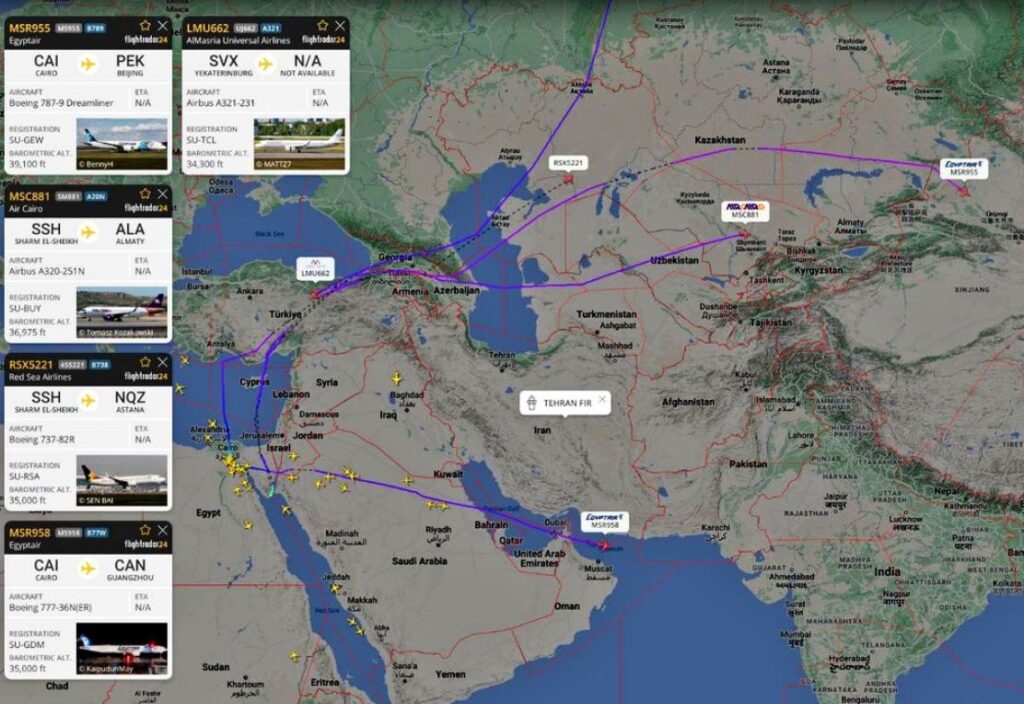The image size is (1024, 704).
Task: Click the flightradar24 logo on MSR955 card
Action: pos(146,40)
